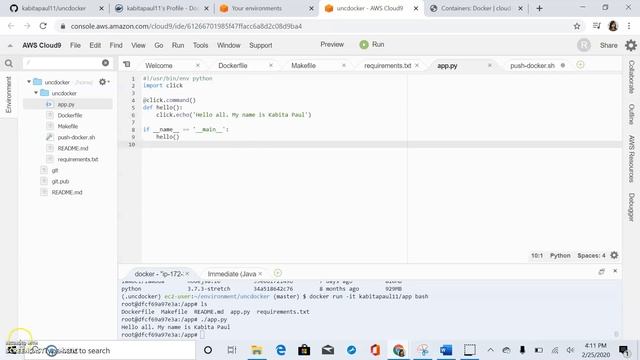Open File Explorer from taskbar
This screenshot has height=360, width=640.
[257, 350]
